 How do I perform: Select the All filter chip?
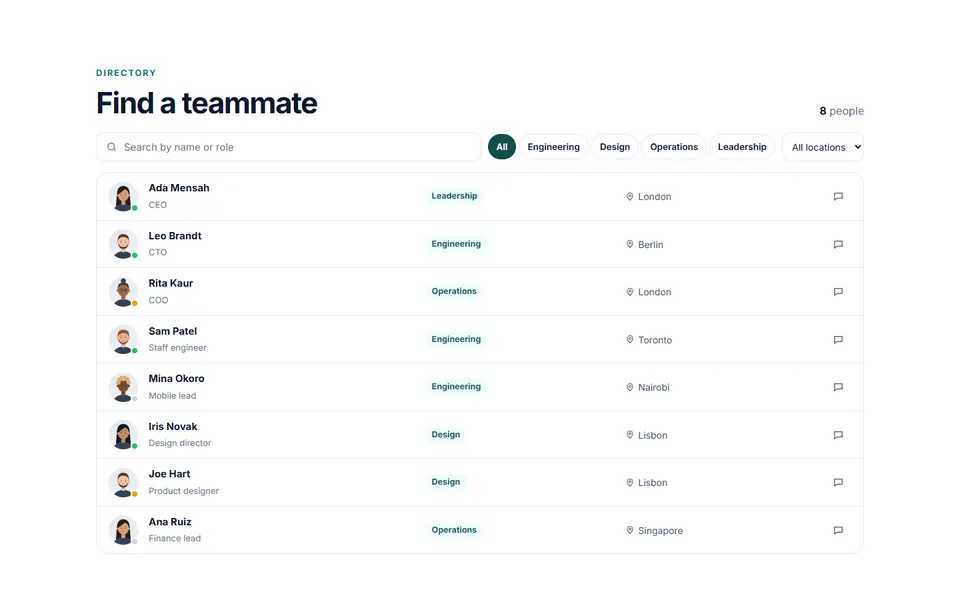tap(501, 147)
